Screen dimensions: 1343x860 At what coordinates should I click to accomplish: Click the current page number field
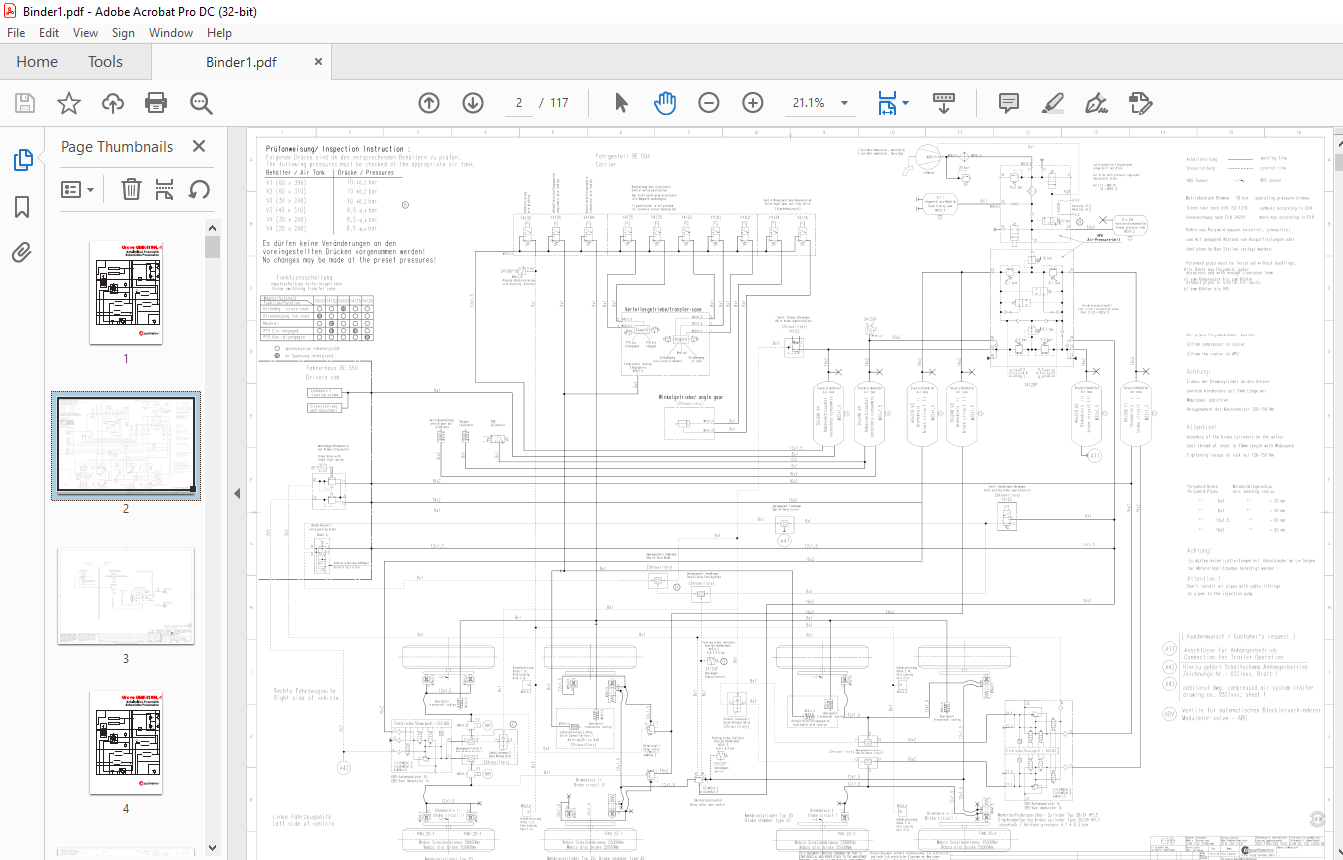click(519, 103)
